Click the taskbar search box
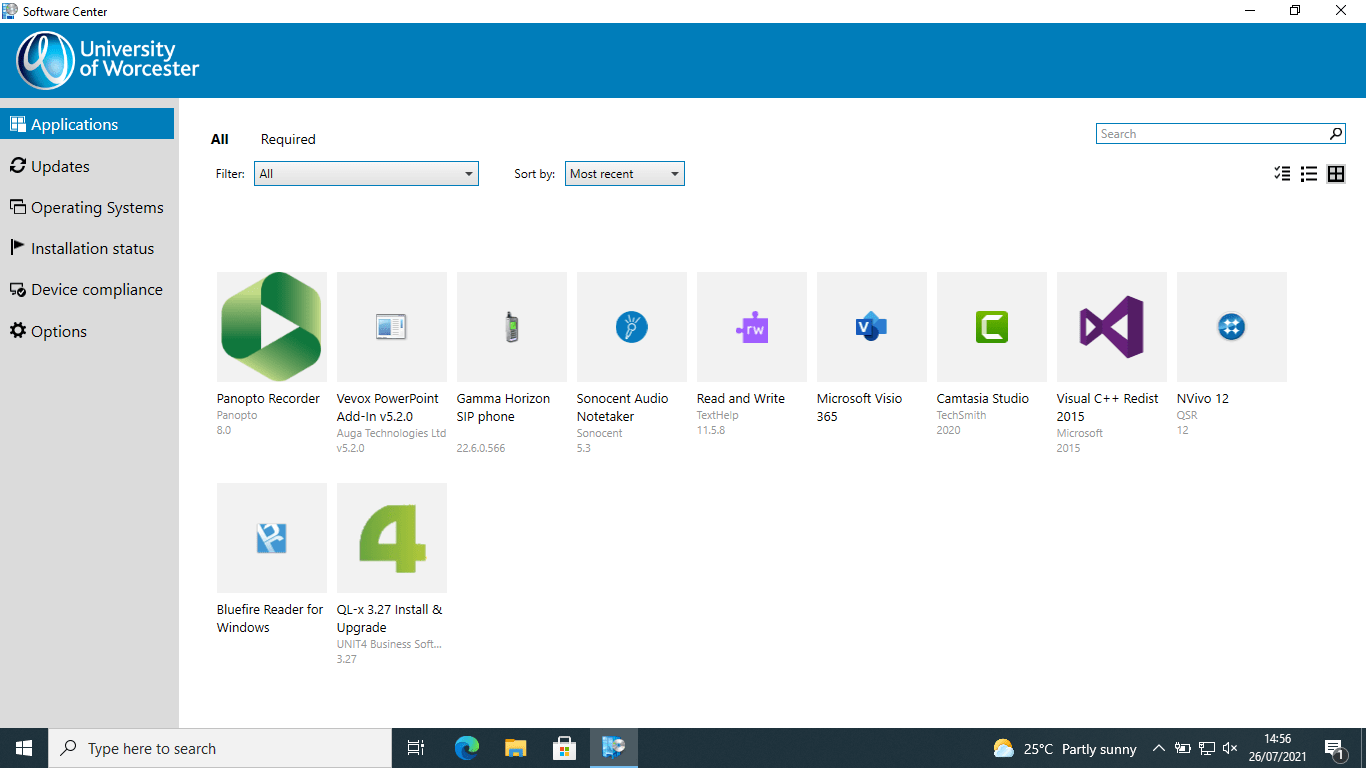This screenshot has height=768, width=1366. (x=220, y=748)
